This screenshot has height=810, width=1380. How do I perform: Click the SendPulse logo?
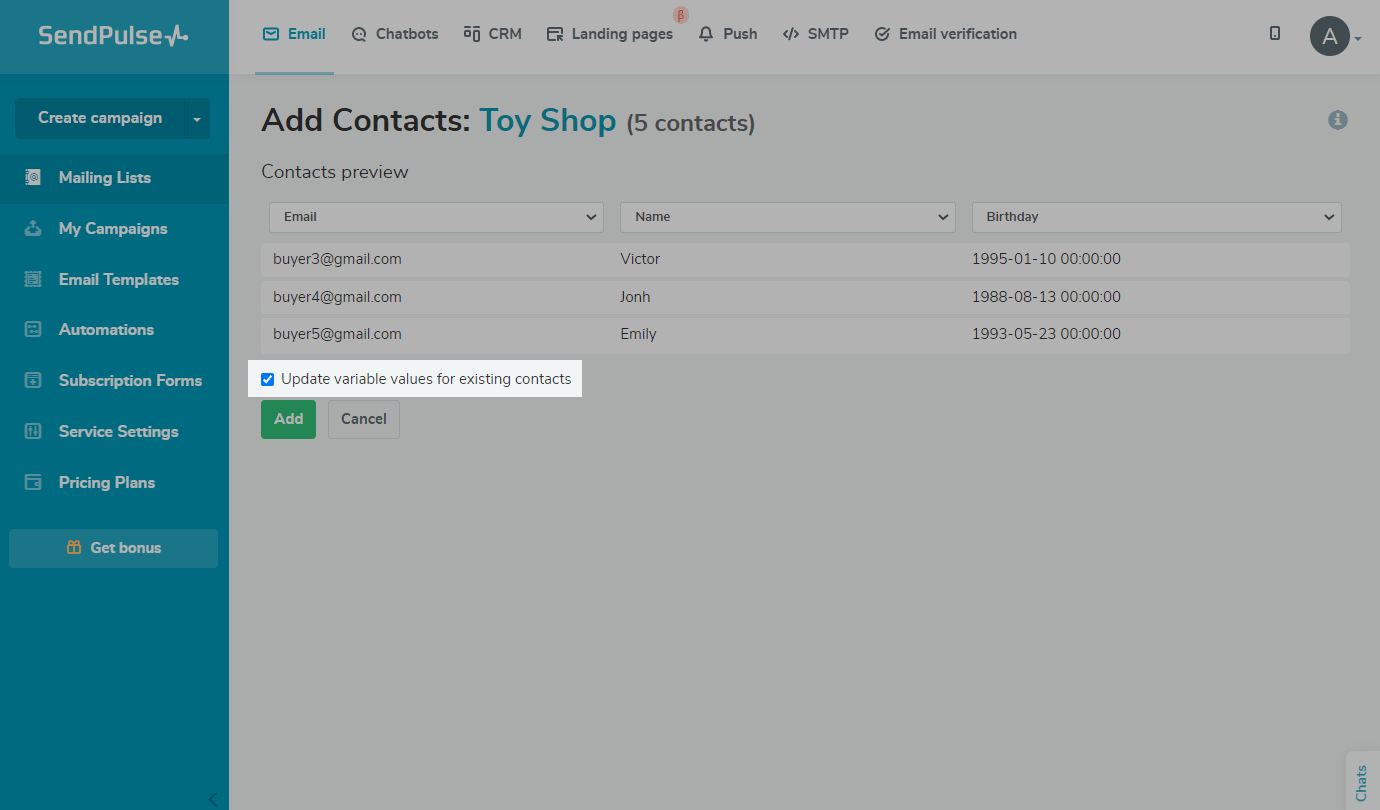point(113,36)
